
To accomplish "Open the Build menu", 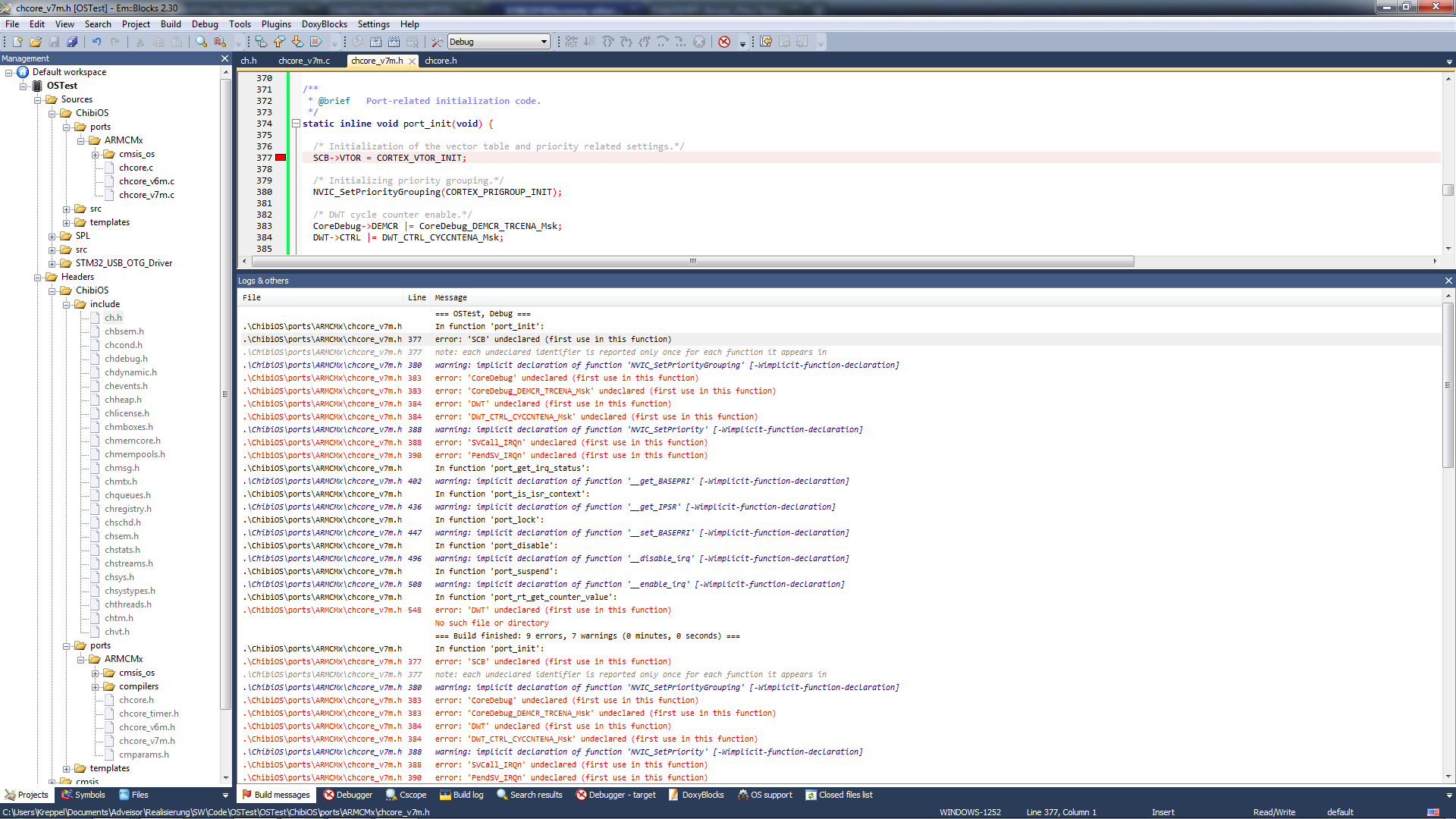I will [x=171, y=24].
